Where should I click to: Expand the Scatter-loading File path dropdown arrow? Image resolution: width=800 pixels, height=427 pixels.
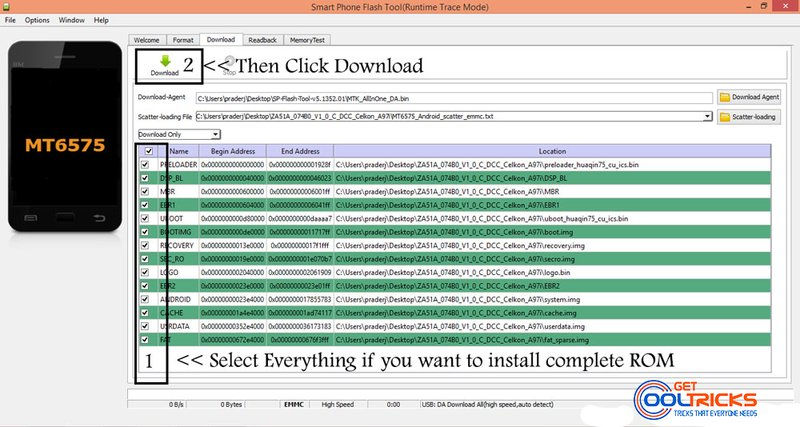(707, 116)
